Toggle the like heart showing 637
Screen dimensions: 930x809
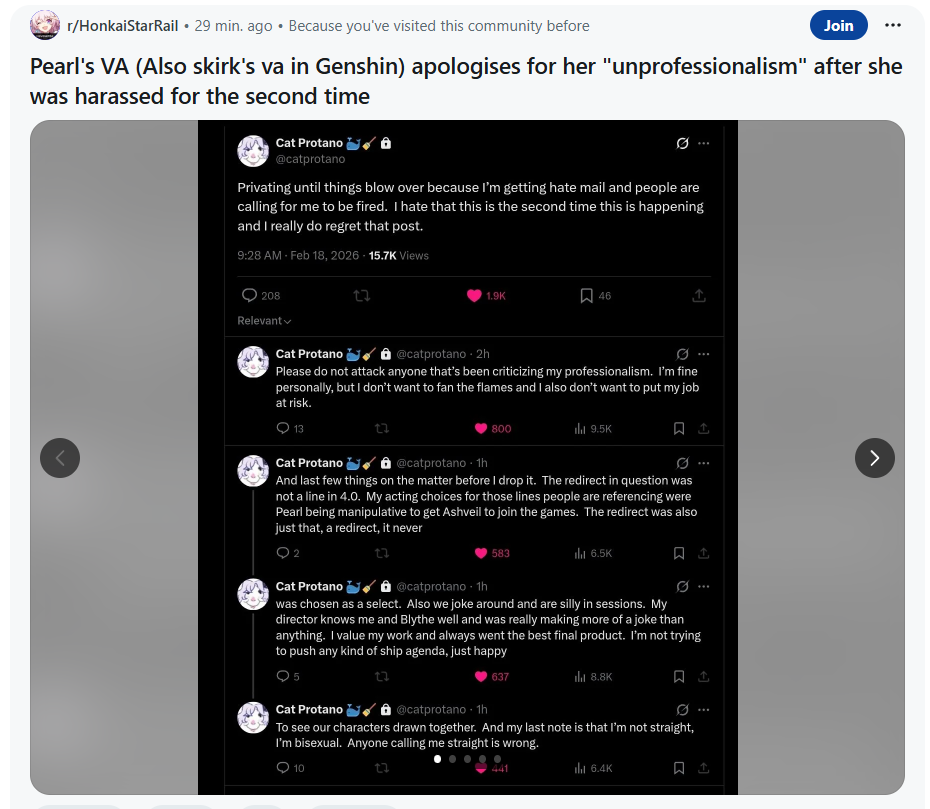click(481, 676)
